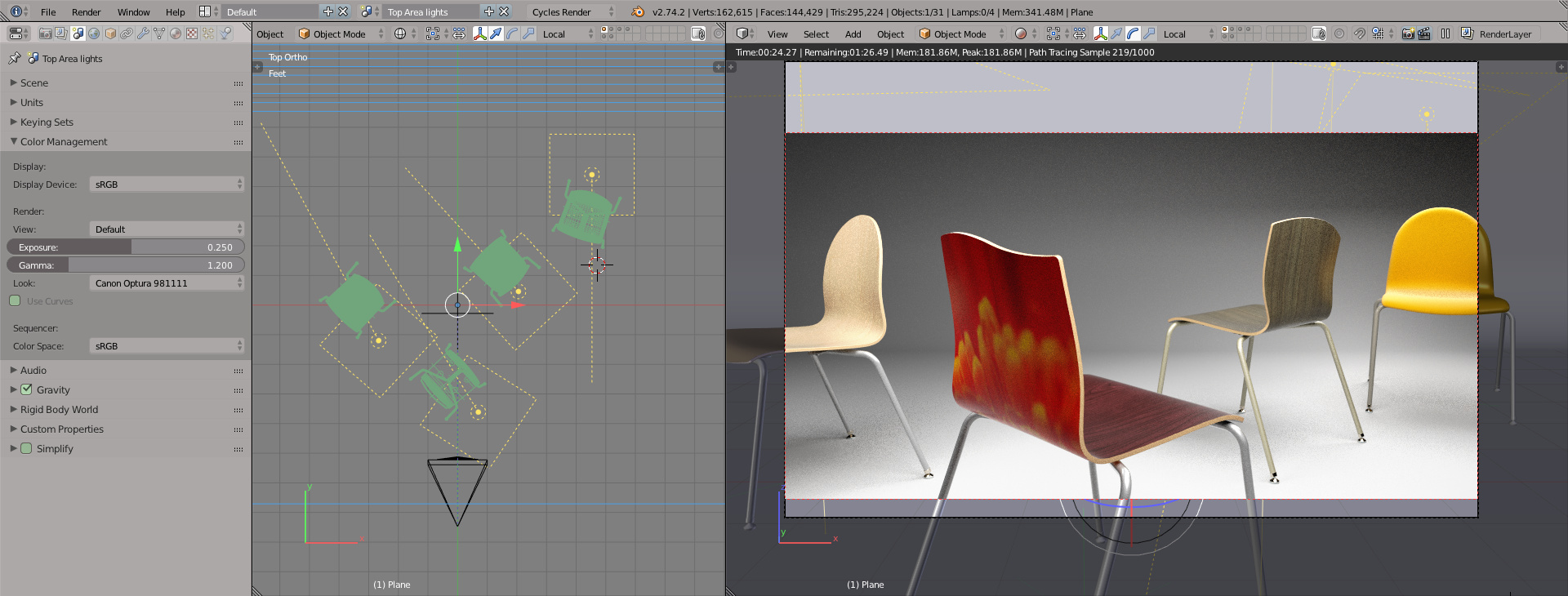Viewport: 1568px width, 596px height.
Task: Select rotate manipulator in right render viewport
Action: 1133,33
